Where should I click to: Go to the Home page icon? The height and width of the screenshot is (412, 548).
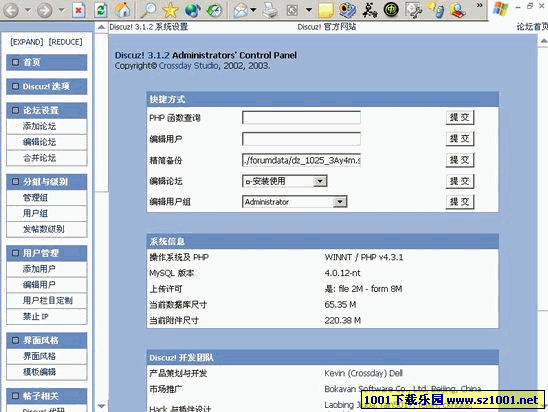click(122, 10)
